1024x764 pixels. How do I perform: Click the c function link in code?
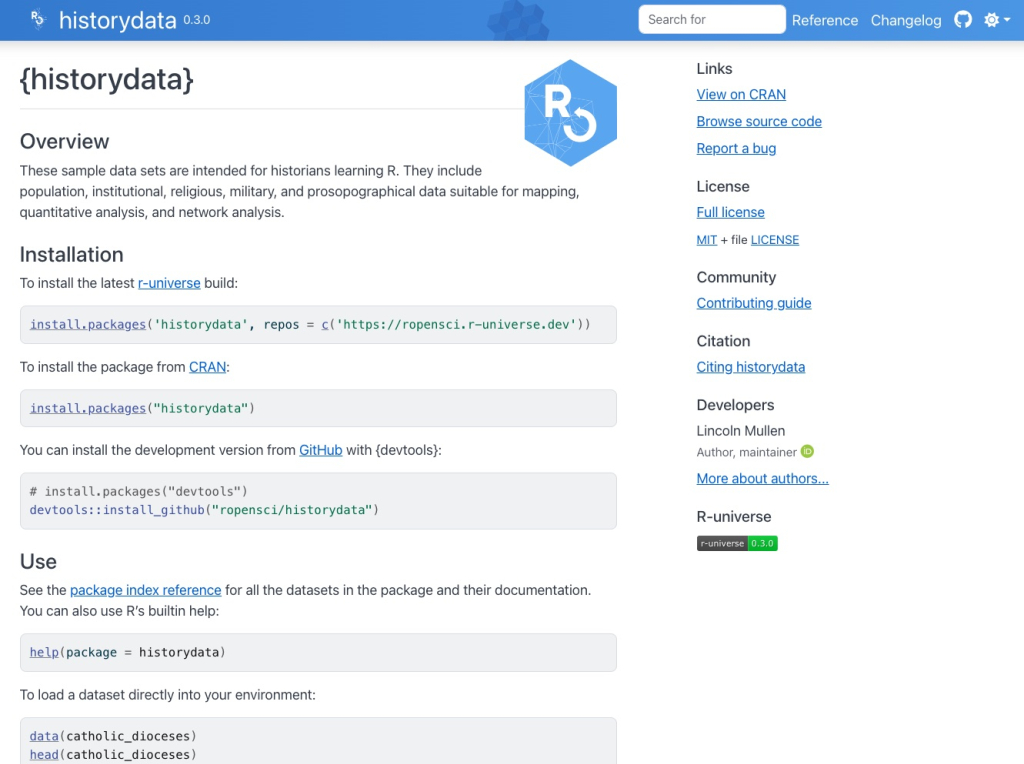[325, 325]
